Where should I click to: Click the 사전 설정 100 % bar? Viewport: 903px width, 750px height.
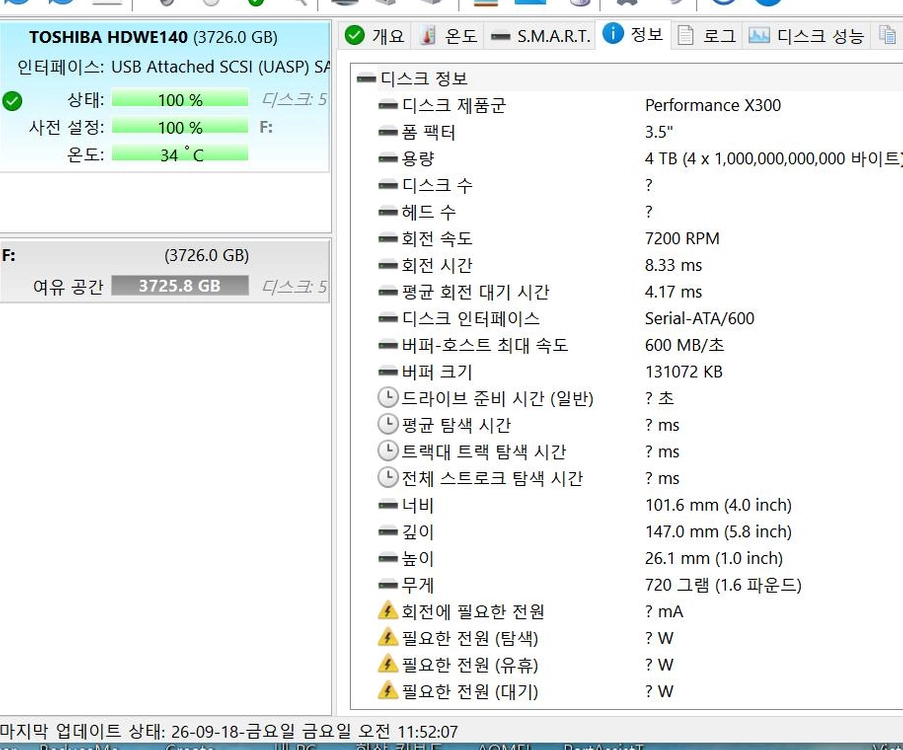point(180,127)
